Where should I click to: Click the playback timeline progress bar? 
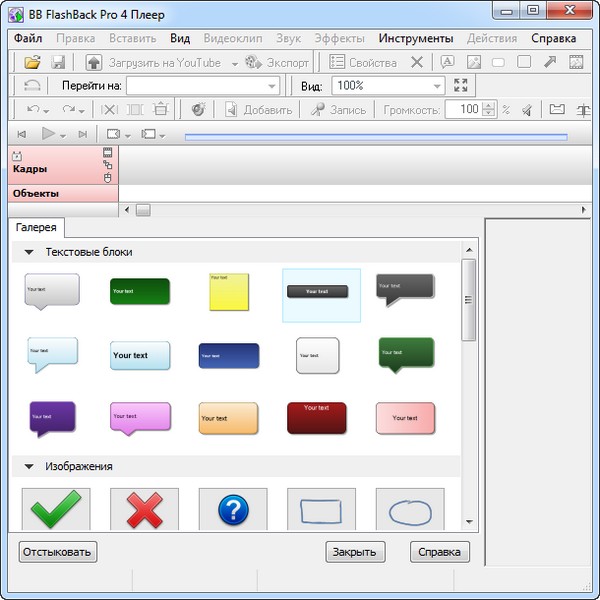(375, 136)
